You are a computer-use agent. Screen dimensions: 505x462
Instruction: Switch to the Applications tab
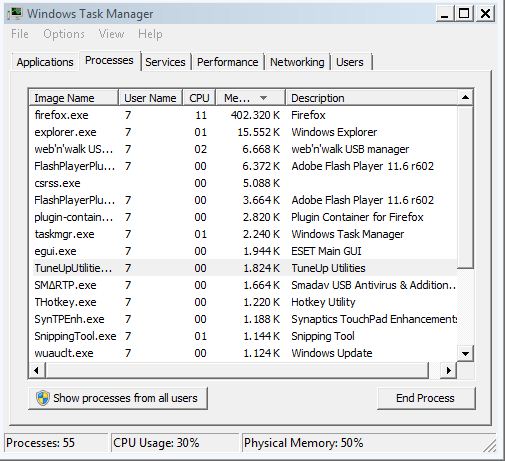(x=45, y=62)
